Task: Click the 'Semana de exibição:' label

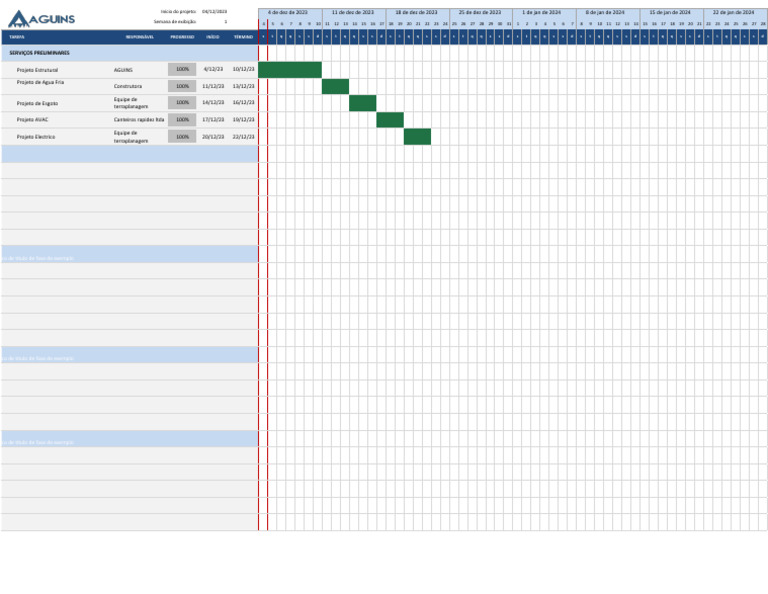Action: pyautogui.click(x=175, y=22)
